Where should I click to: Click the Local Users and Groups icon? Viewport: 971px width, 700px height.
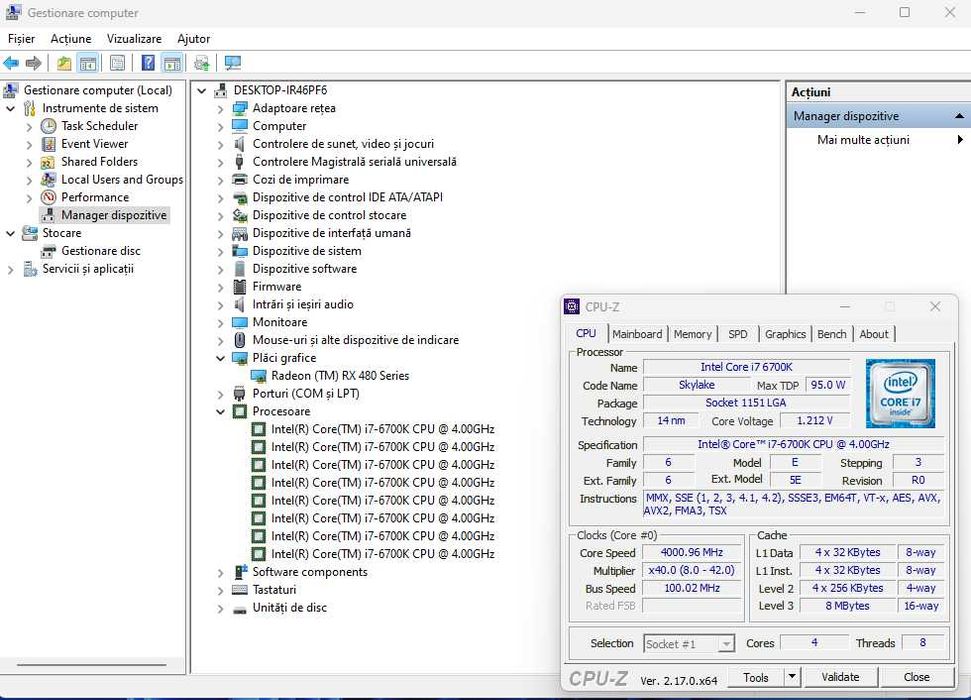click(48, 180)
